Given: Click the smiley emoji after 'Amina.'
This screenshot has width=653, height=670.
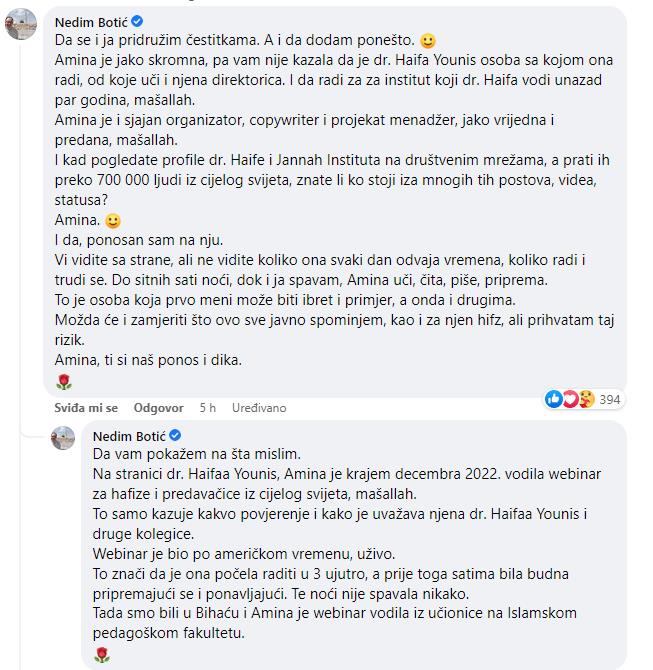Looking at the screenshot, I should point(113,221).
